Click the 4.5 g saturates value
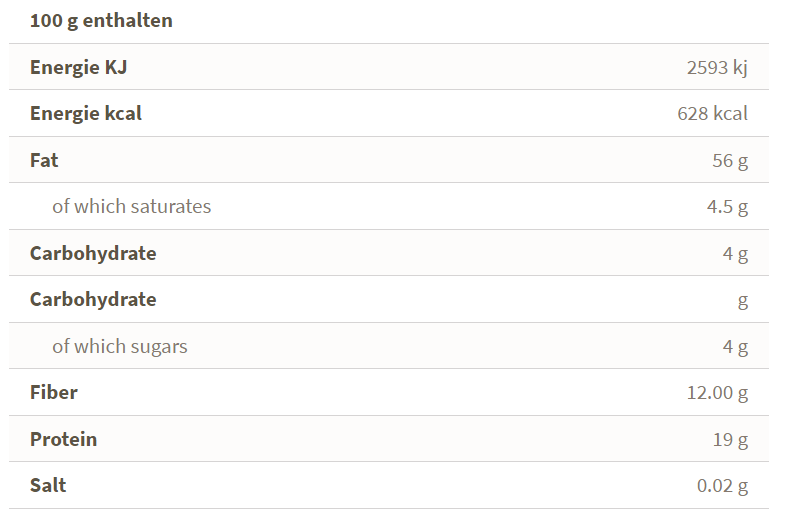Screen dimensions: 792x527 click(x=727, y=206)
